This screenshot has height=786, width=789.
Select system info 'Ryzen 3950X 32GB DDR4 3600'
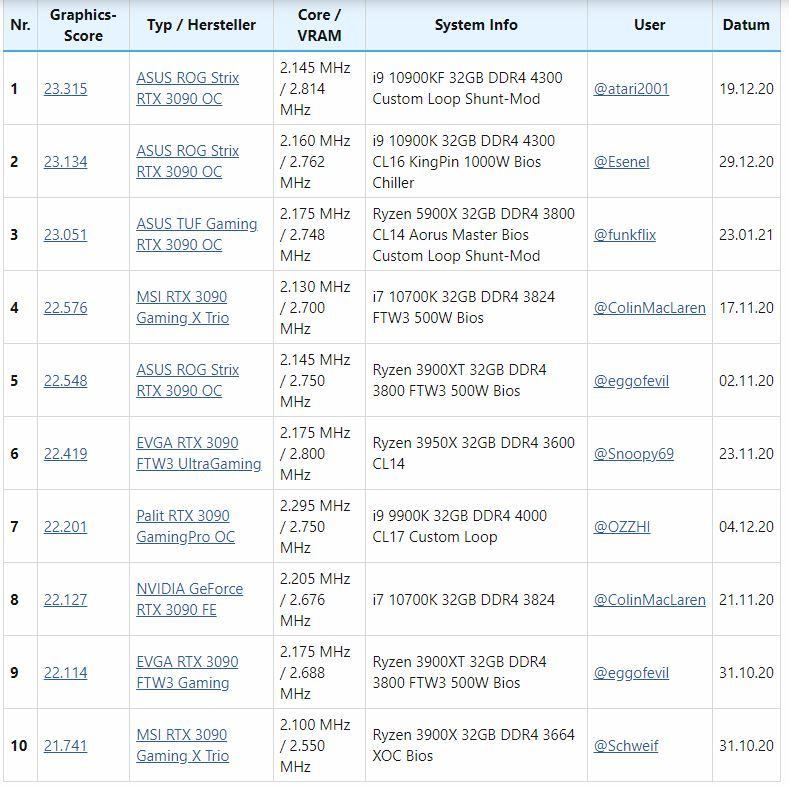476,453
